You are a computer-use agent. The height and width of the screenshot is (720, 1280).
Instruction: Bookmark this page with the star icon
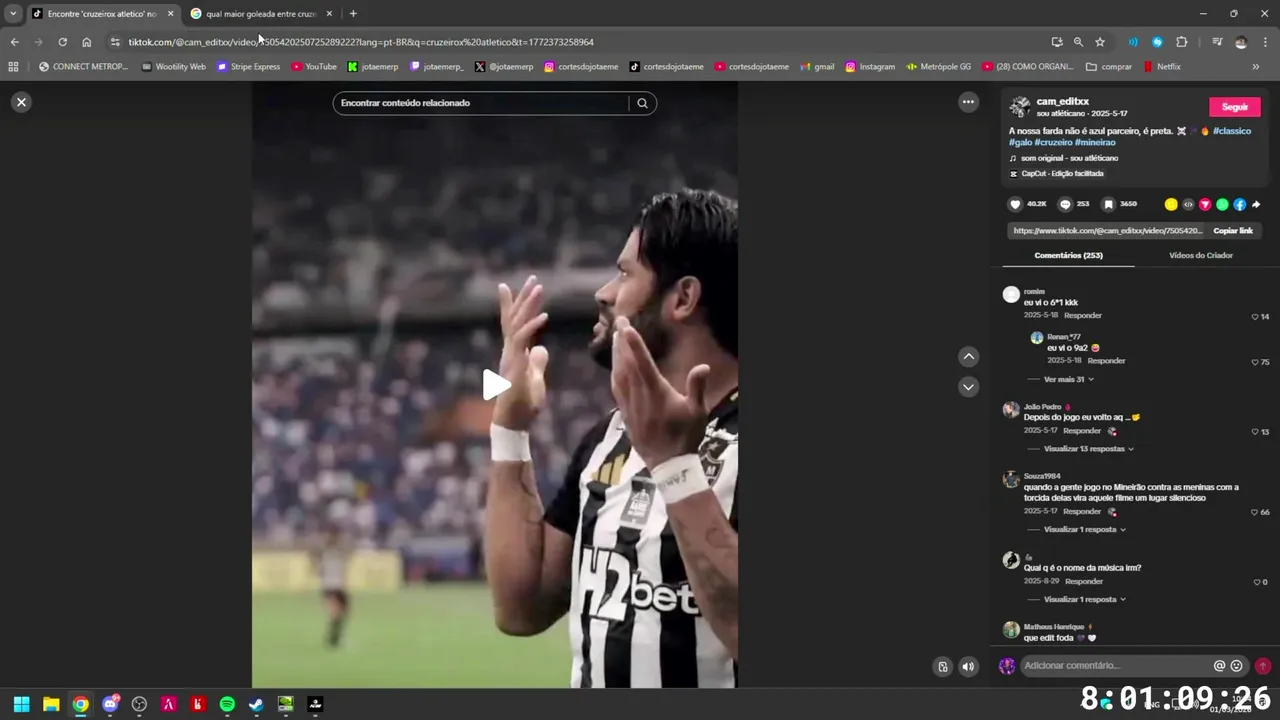pyautogui.click(x=1100, y=42)
